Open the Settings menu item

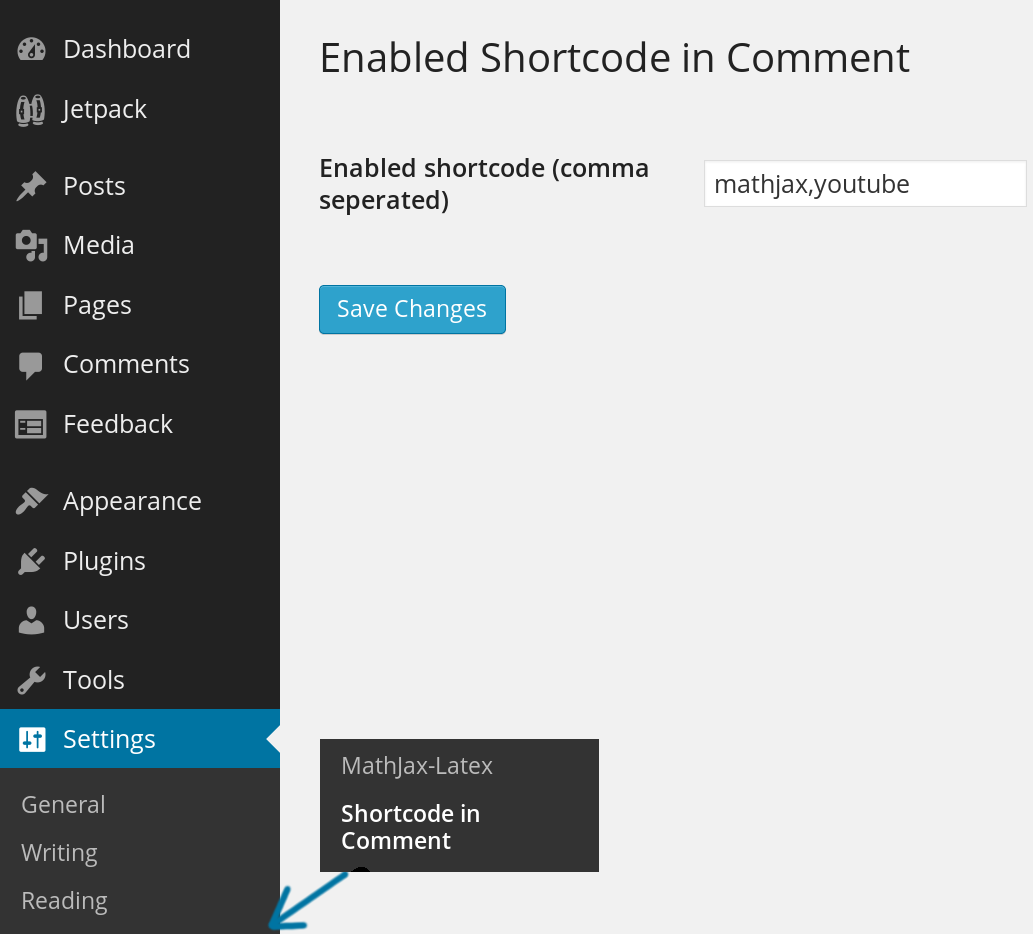tap(140, 739)
